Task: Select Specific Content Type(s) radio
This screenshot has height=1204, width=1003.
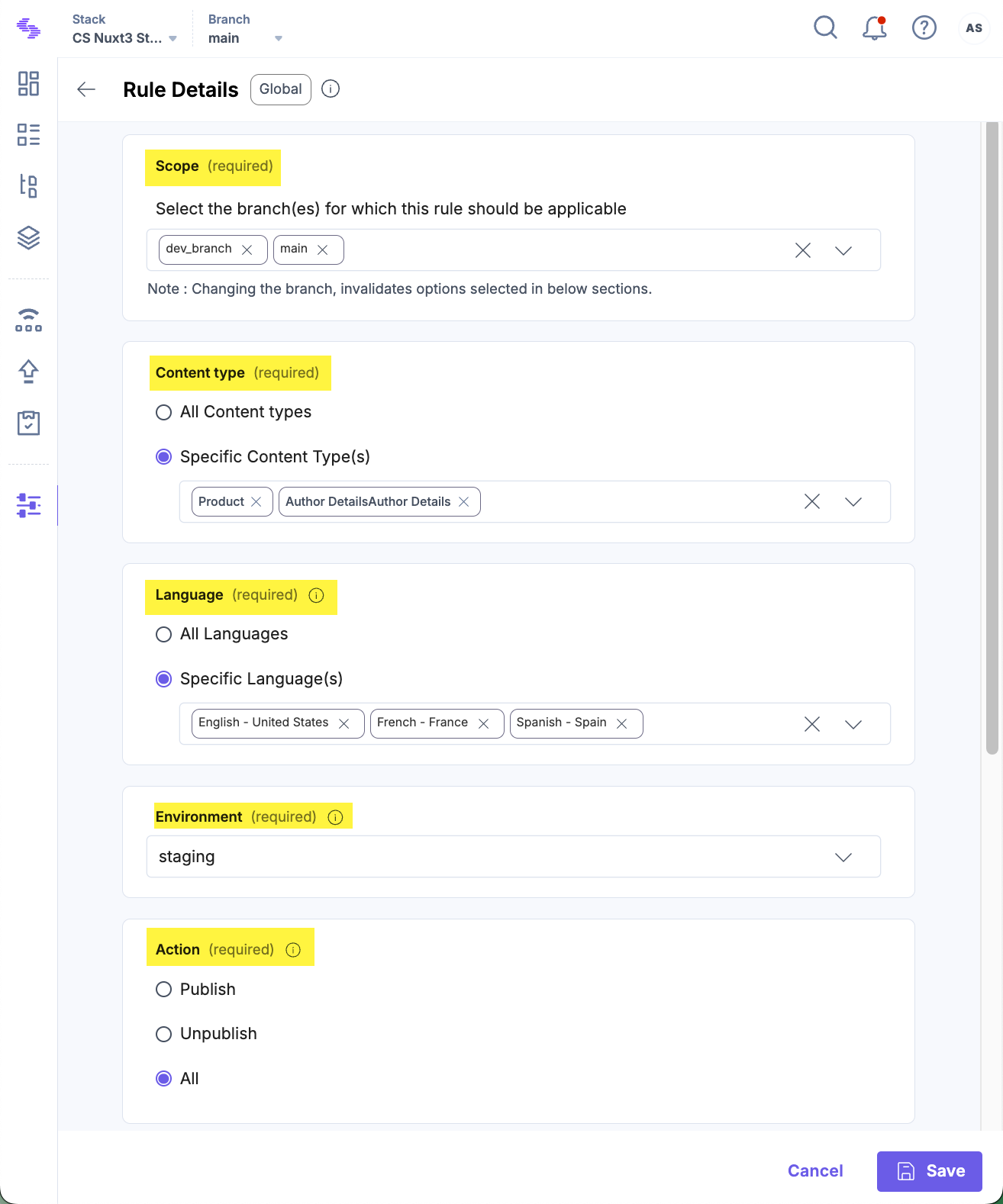Action: click(x=163, y=457)
